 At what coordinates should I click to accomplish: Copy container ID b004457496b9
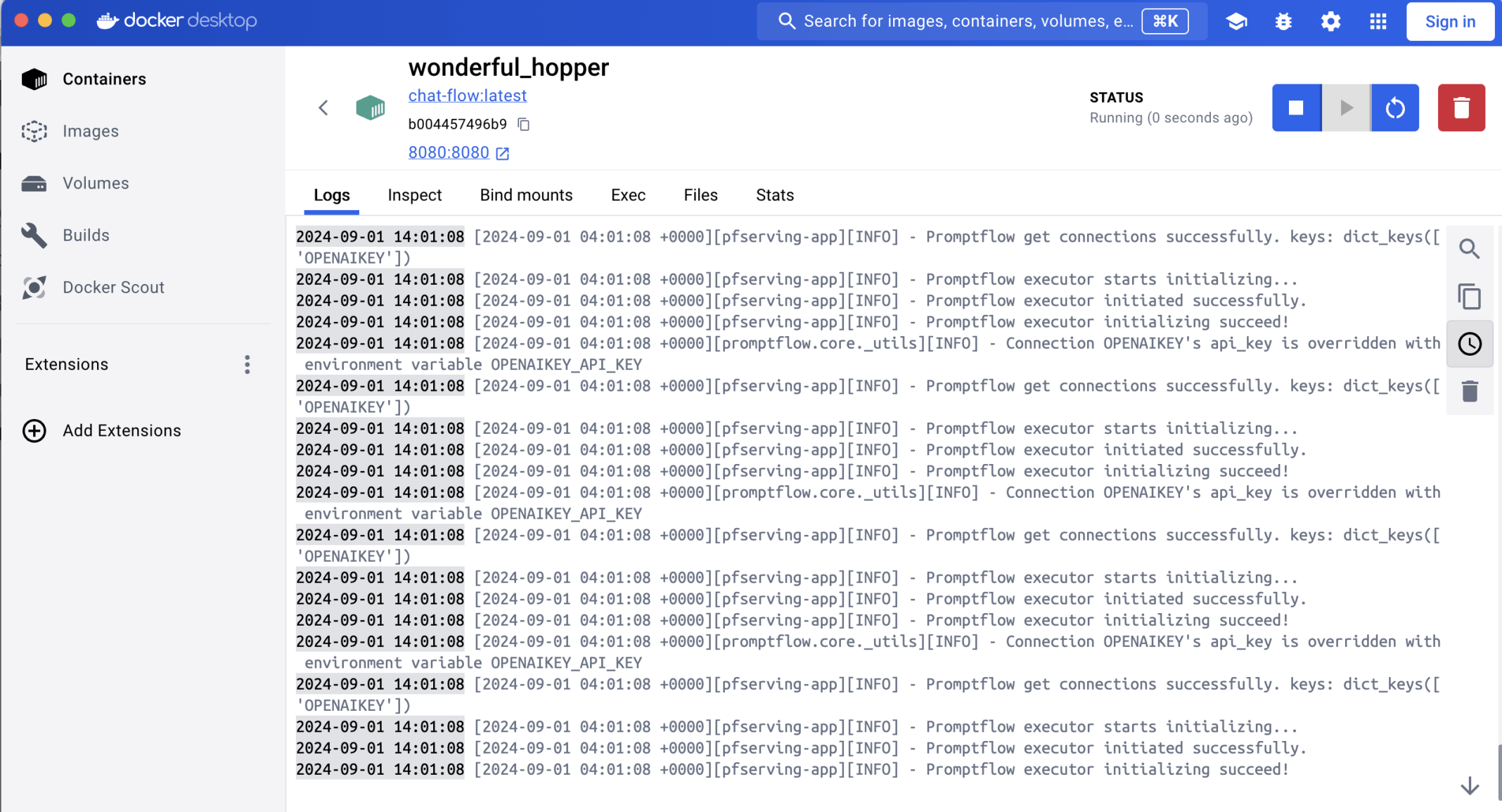[524, 124]
